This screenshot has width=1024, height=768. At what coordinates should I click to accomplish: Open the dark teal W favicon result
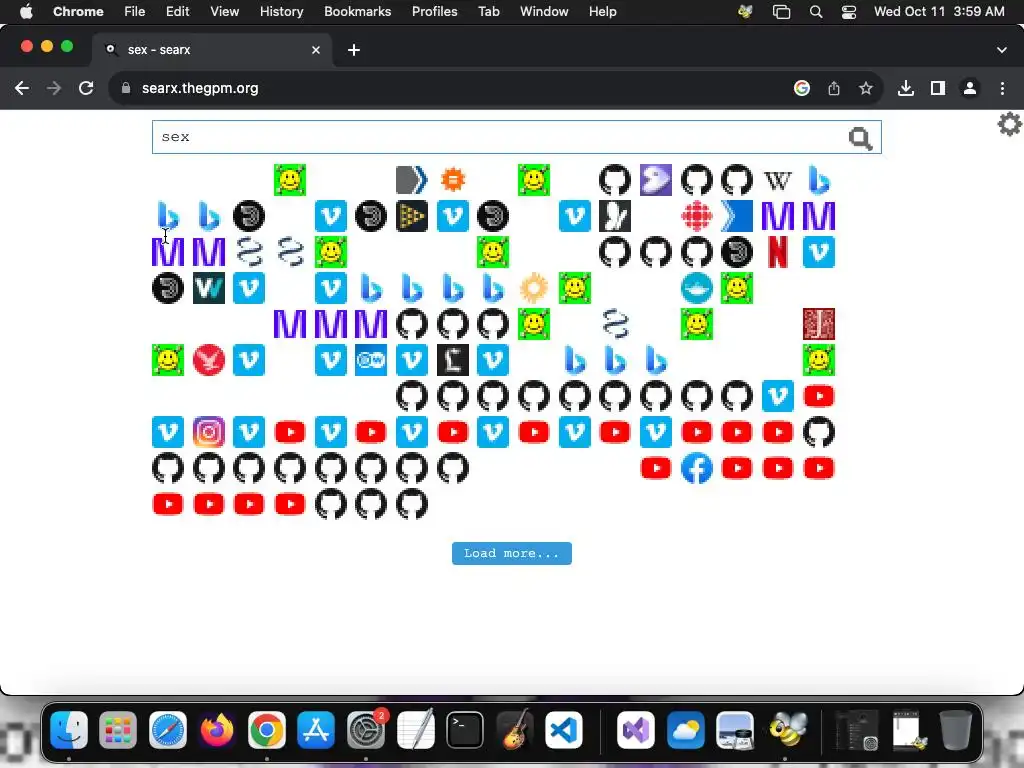[x=209, y=288]
